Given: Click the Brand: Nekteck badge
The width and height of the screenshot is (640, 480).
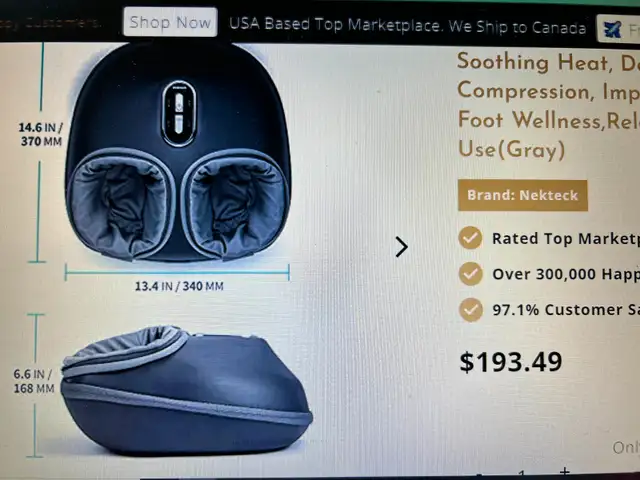Looking at the screenshot, I should pos(522,195).
